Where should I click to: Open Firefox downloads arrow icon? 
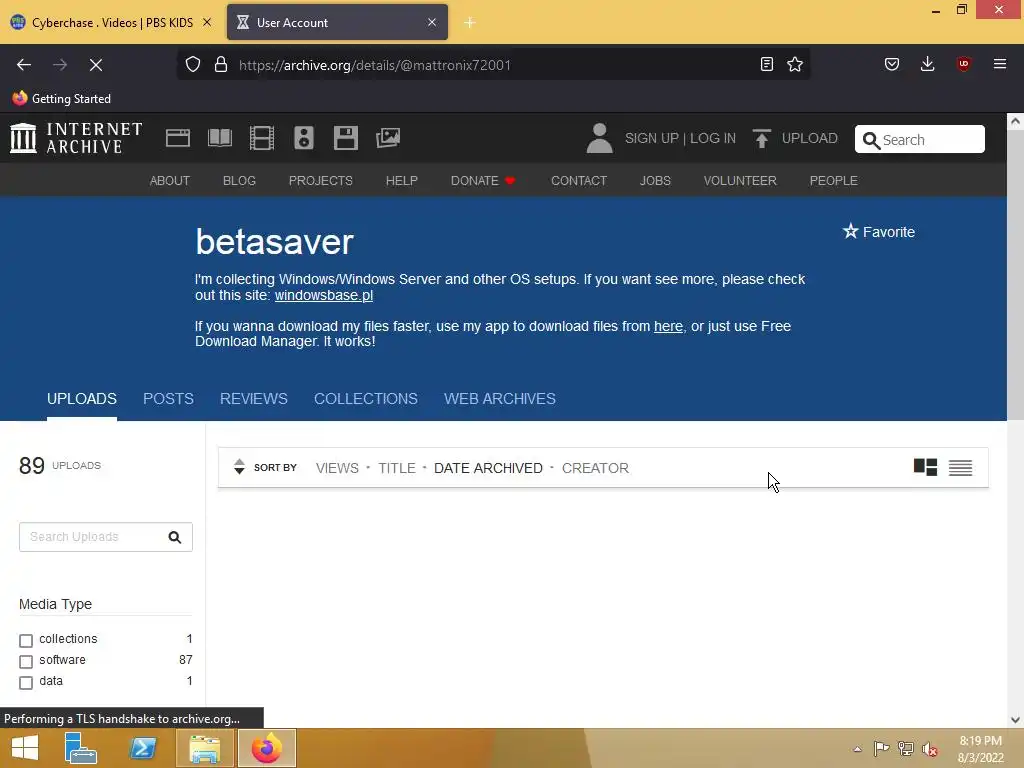(x=927, y=64)
